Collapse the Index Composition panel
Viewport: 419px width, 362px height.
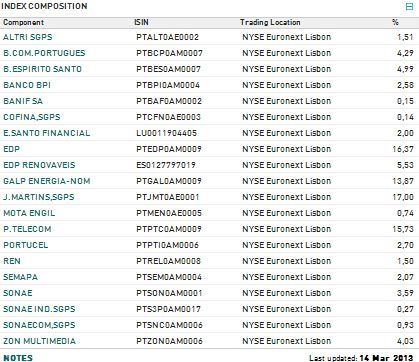[x=409, y=7]
